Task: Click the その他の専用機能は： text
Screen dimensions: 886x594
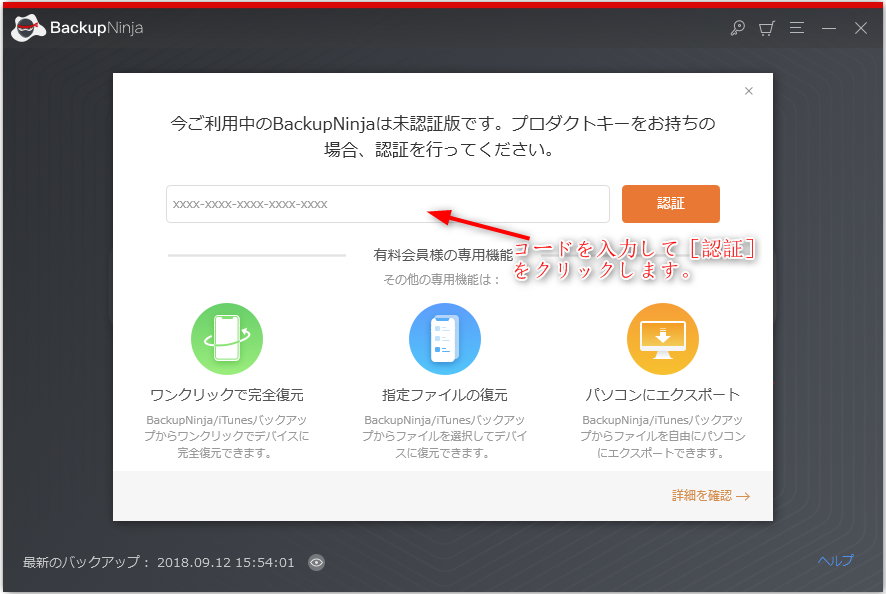Action: pos(442,279)
